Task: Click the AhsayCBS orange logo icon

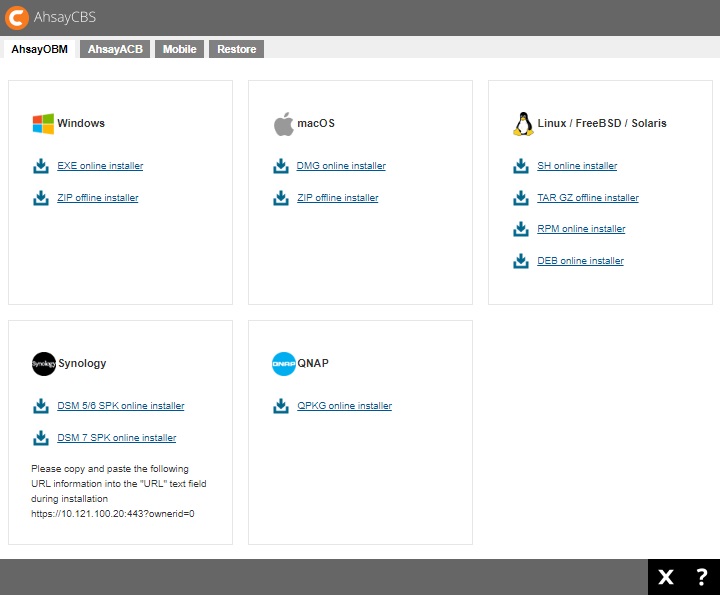Action: 17,17
